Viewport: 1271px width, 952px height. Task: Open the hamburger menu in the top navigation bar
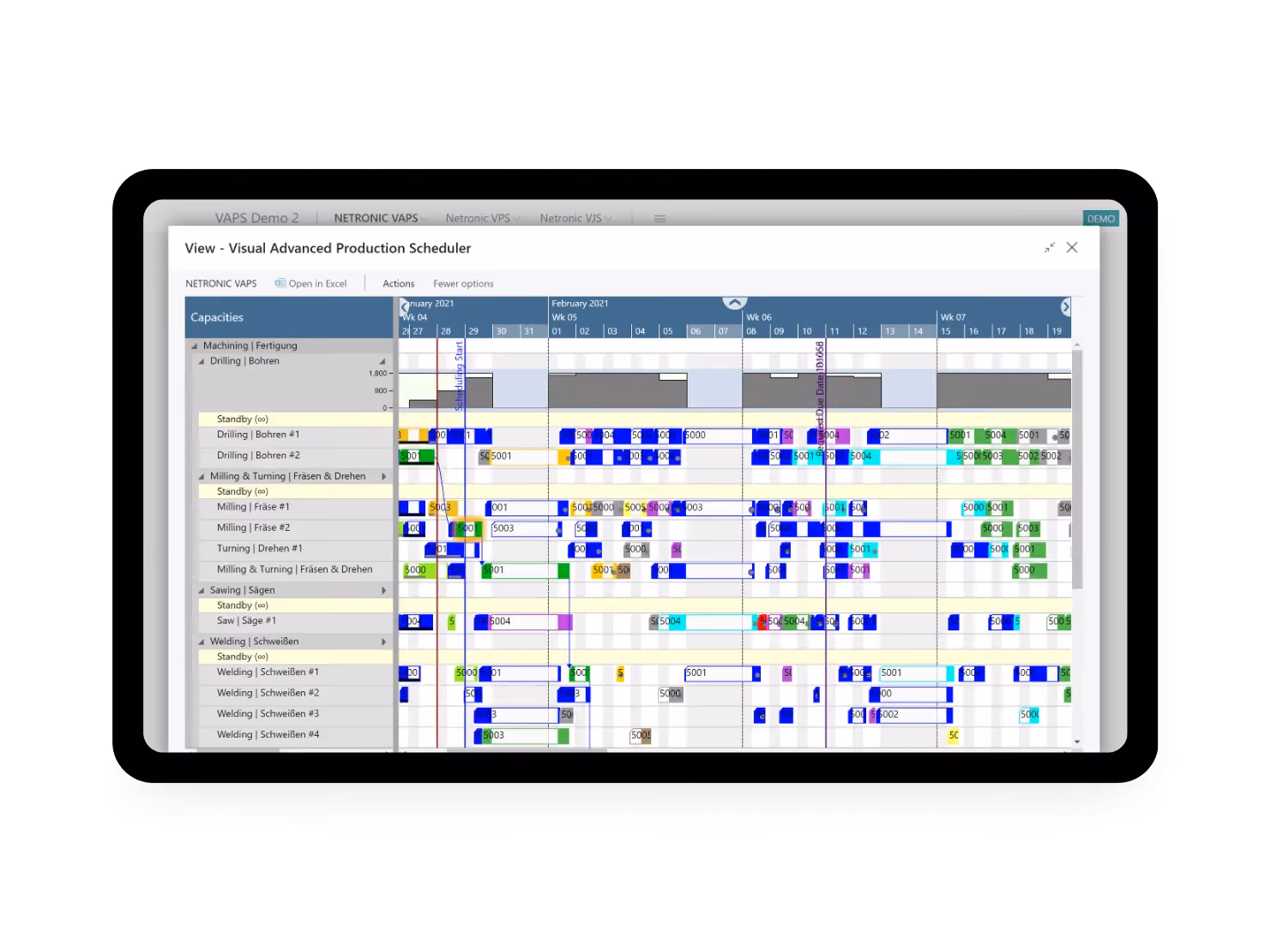[660, 219]
